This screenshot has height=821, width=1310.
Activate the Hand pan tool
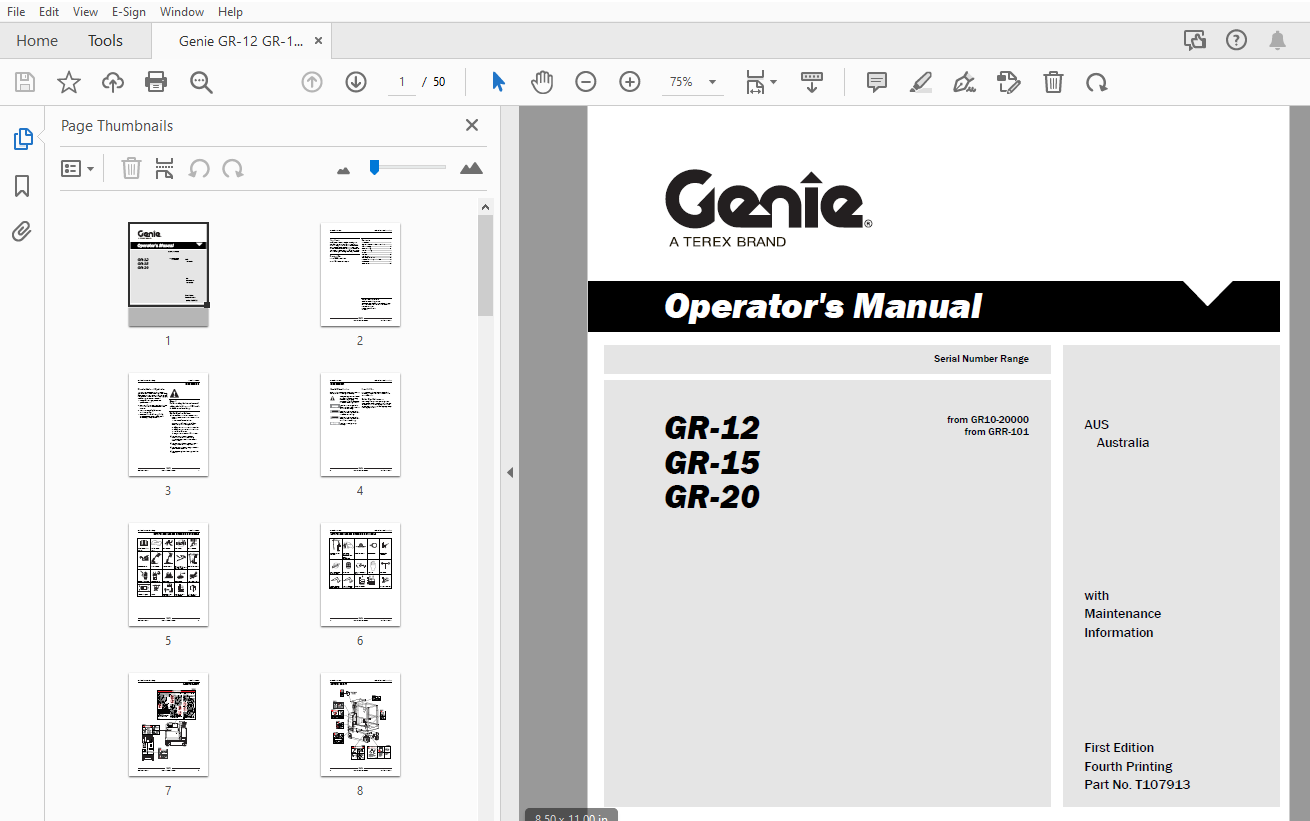(x=542, y=82)
